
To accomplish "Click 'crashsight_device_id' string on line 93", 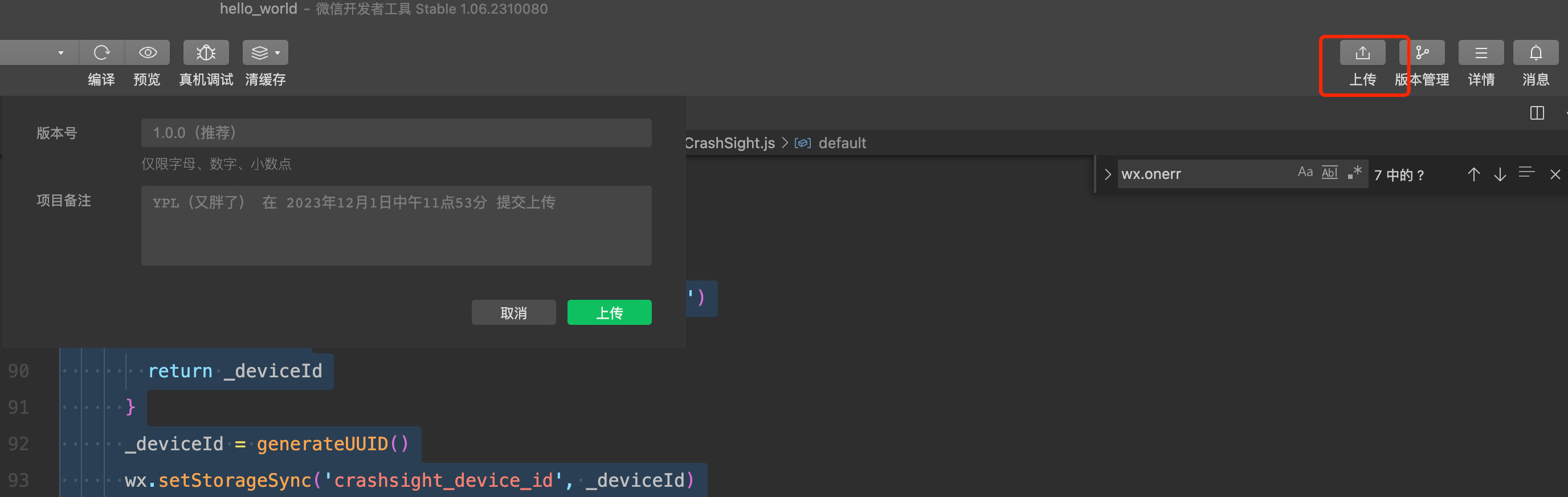I will [x=443, y=480].
